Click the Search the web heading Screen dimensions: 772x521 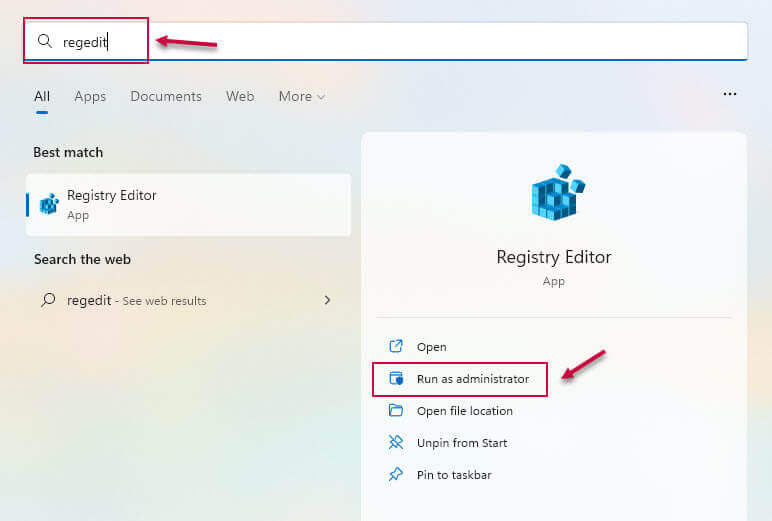82,259
